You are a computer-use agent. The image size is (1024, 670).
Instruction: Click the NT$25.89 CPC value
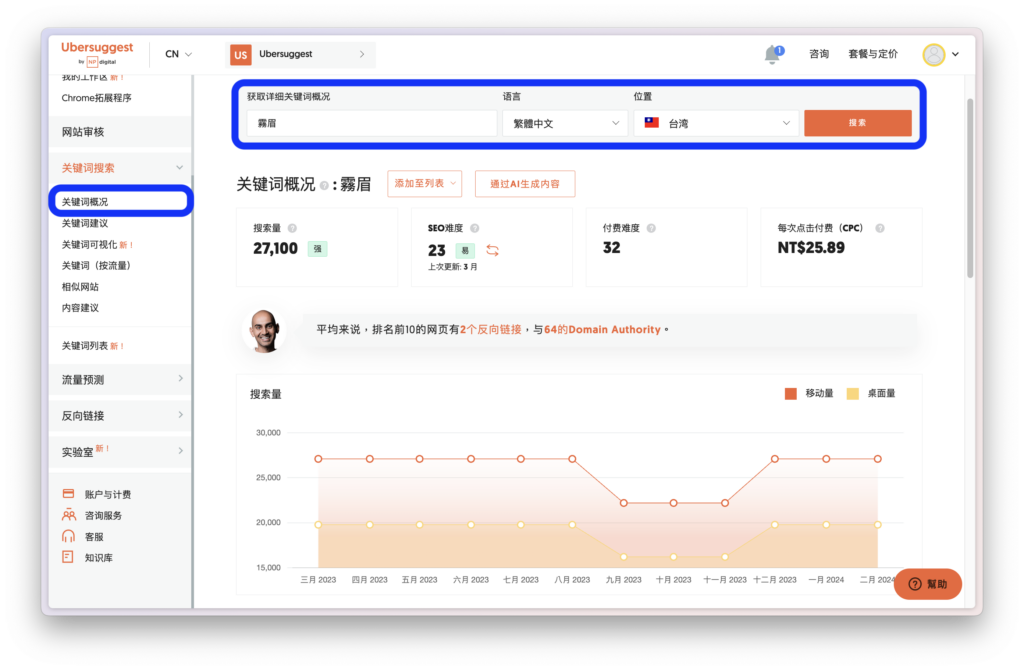pos(810,247)
